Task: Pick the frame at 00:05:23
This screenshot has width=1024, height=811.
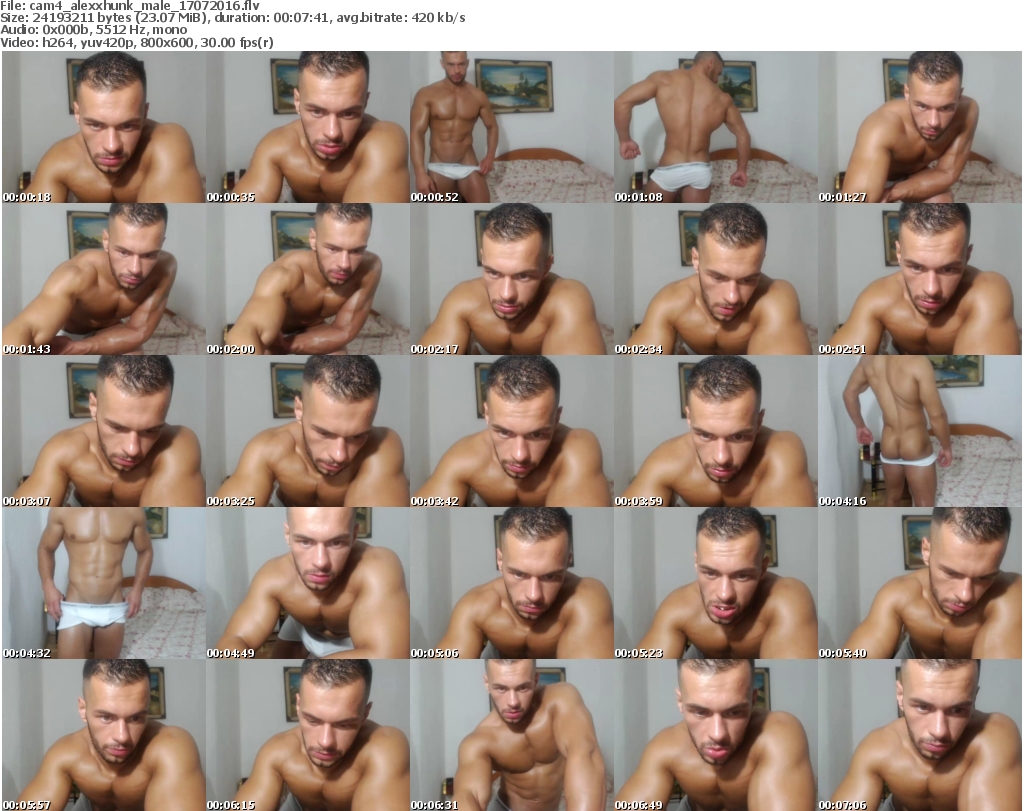Action: [x=716, y=583]
